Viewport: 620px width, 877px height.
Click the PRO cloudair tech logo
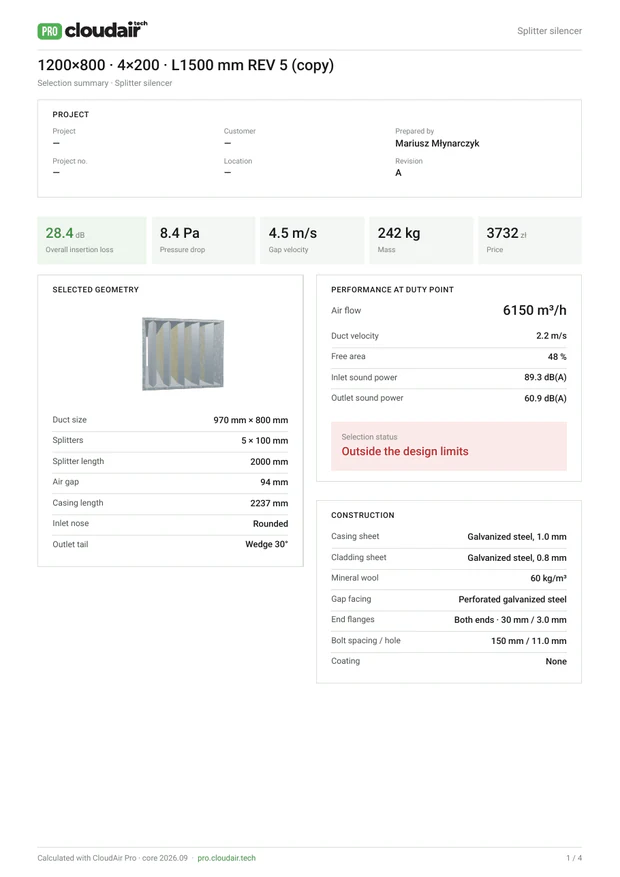[92, 30]
